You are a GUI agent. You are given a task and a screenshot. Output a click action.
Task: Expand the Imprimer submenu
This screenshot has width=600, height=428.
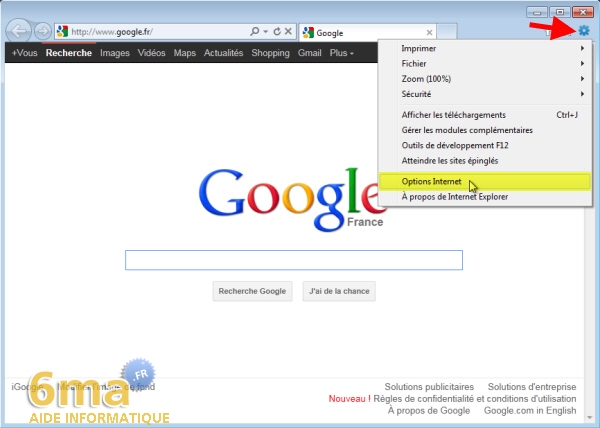tap(484, 48)
